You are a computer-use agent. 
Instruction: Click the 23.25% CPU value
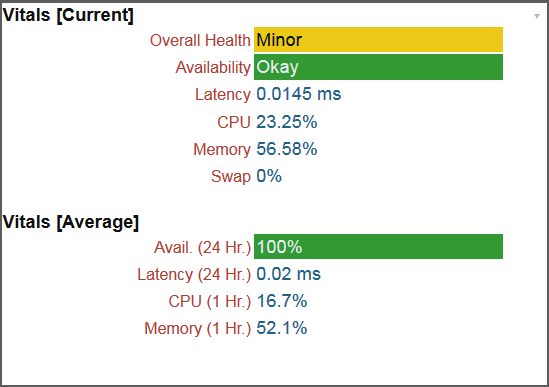pyautogui.click(x=287, y=122)
